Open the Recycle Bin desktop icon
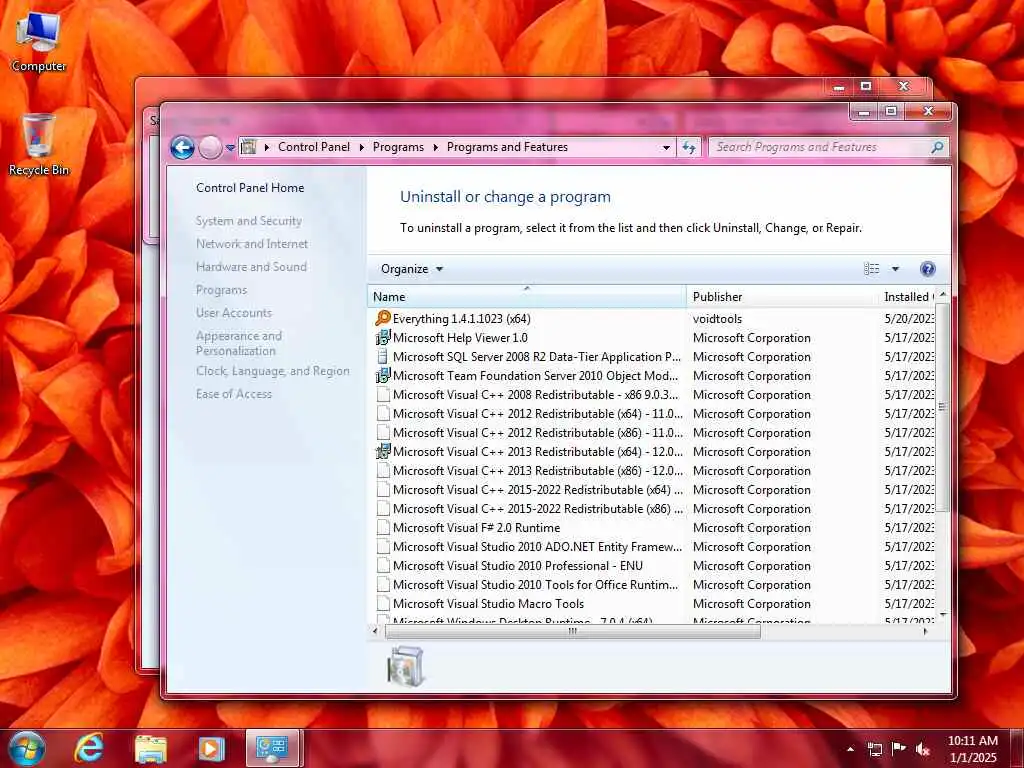 39,145
